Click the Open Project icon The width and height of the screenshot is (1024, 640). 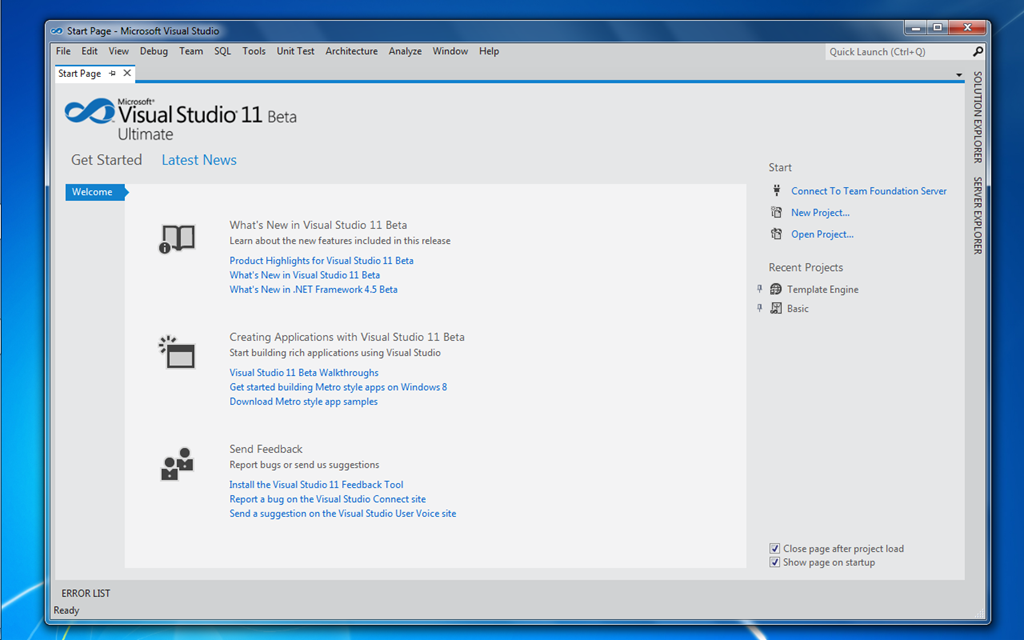(x=776, y=234)
